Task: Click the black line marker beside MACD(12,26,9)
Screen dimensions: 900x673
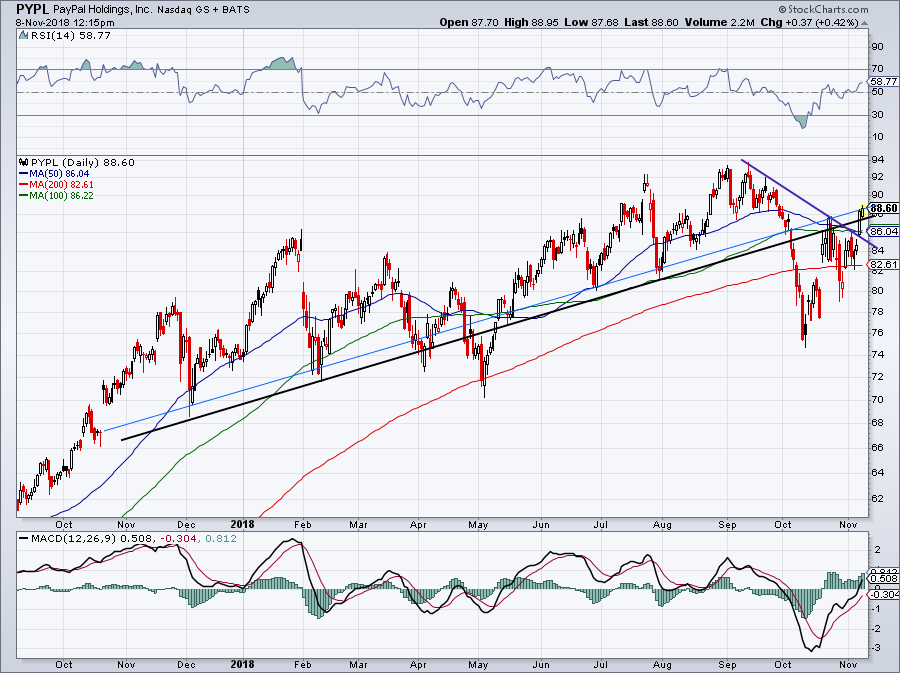Action: [23, 539]
